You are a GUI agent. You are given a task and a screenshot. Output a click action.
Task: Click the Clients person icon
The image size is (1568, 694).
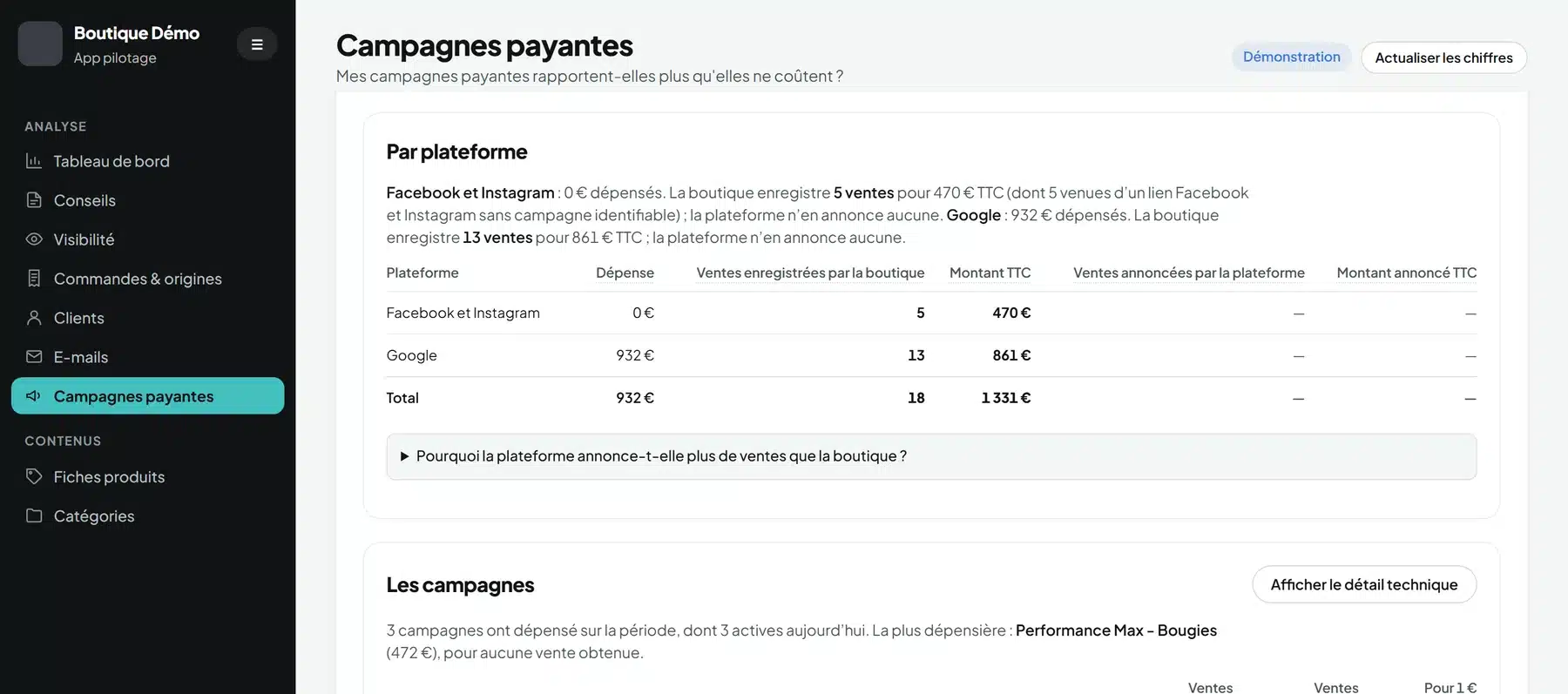[x=34, y=318]
